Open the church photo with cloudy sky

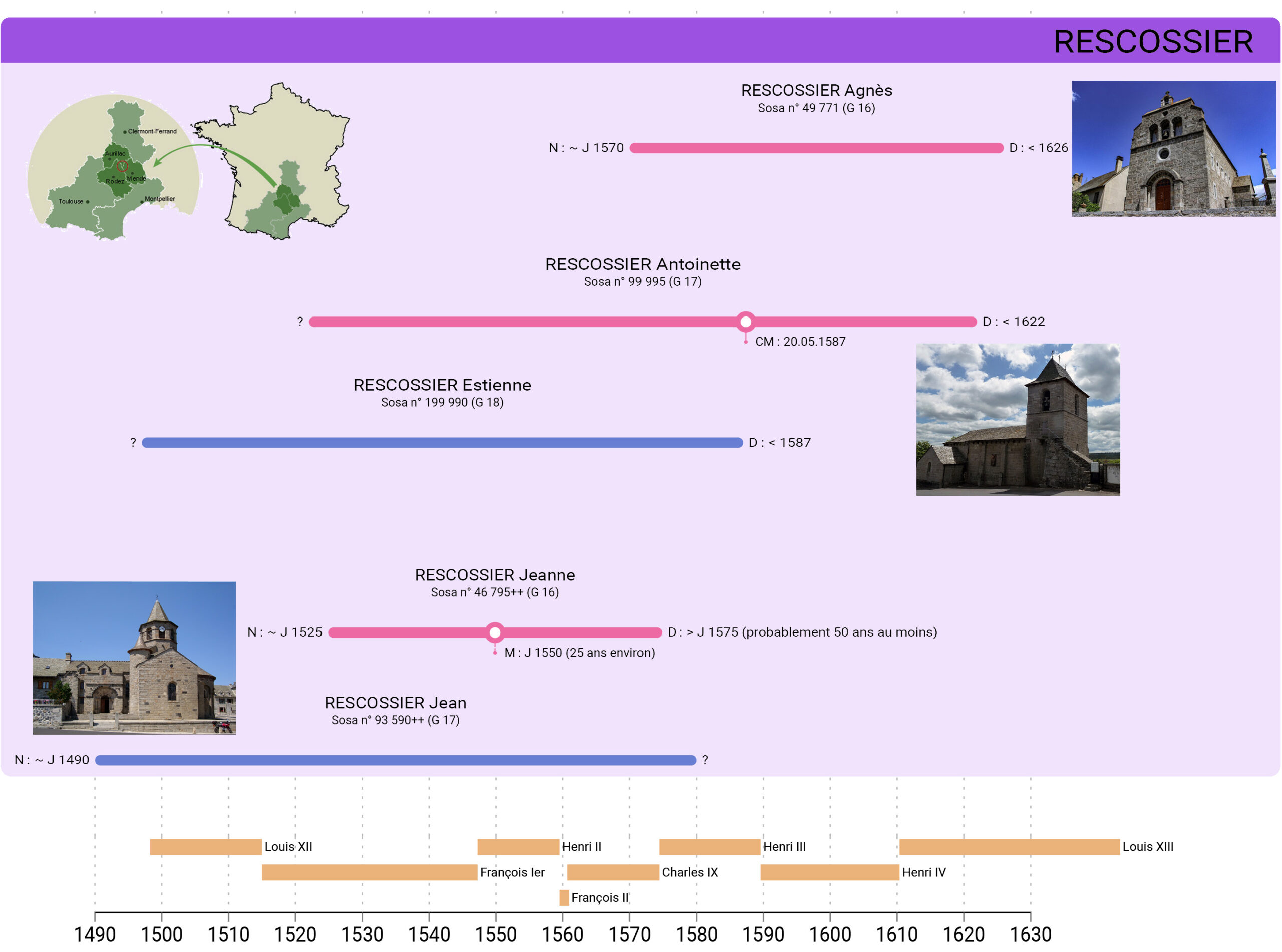click(1017, 419)
